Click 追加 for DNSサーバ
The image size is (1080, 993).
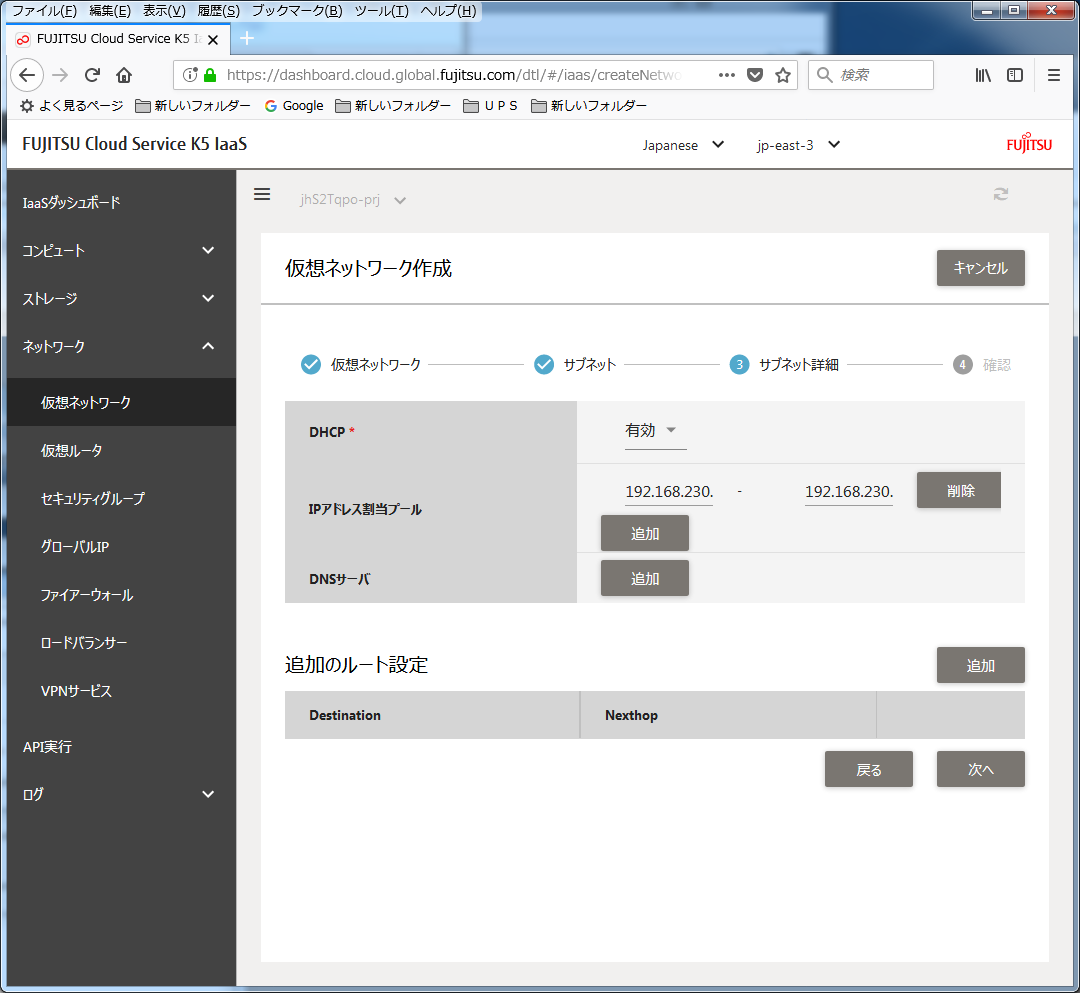[x=645, y=578]
